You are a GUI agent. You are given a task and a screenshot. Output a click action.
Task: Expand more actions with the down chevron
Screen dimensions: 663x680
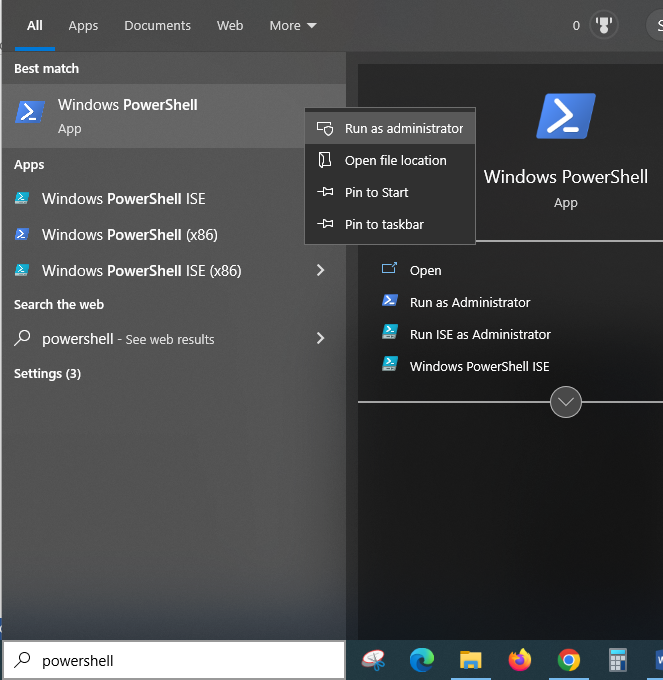[566, 402]
